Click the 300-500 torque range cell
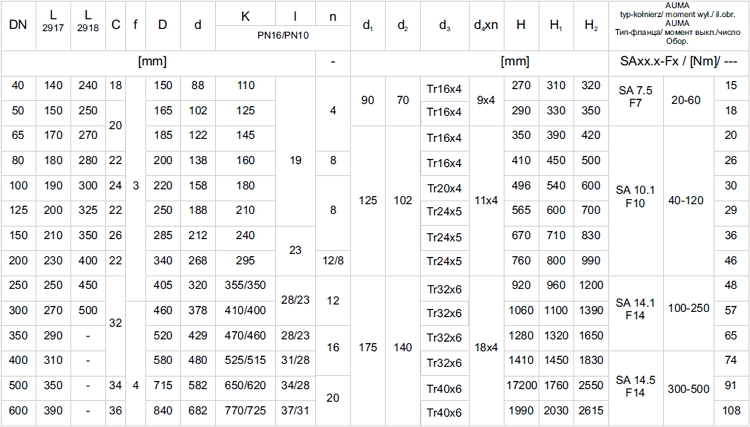 click(x=686, y=386)
